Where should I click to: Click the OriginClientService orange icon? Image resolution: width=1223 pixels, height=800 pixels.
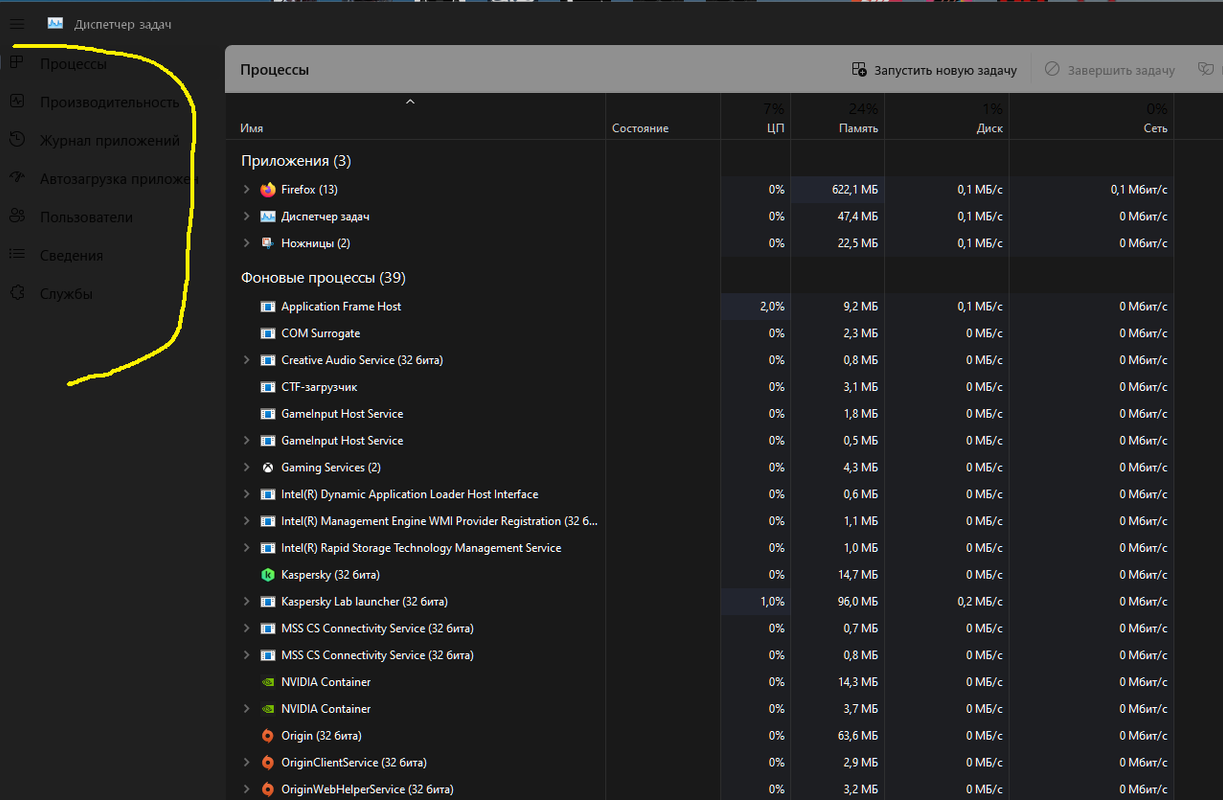point(267,763)
